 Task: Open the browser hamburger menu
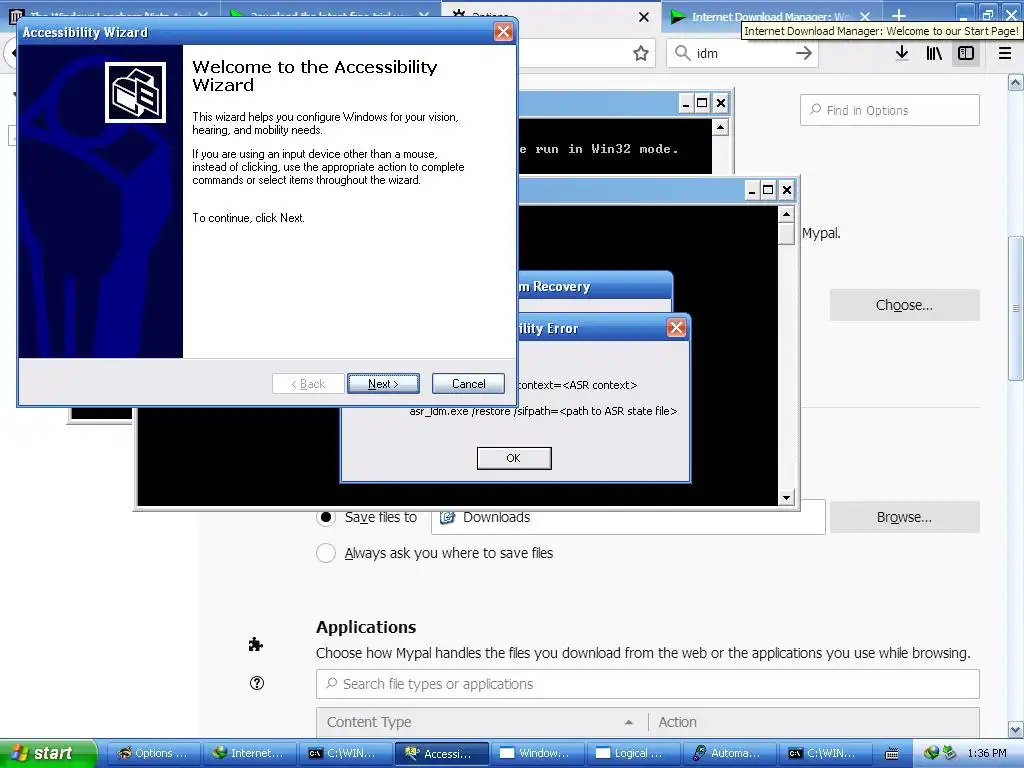click(1005, 54)
